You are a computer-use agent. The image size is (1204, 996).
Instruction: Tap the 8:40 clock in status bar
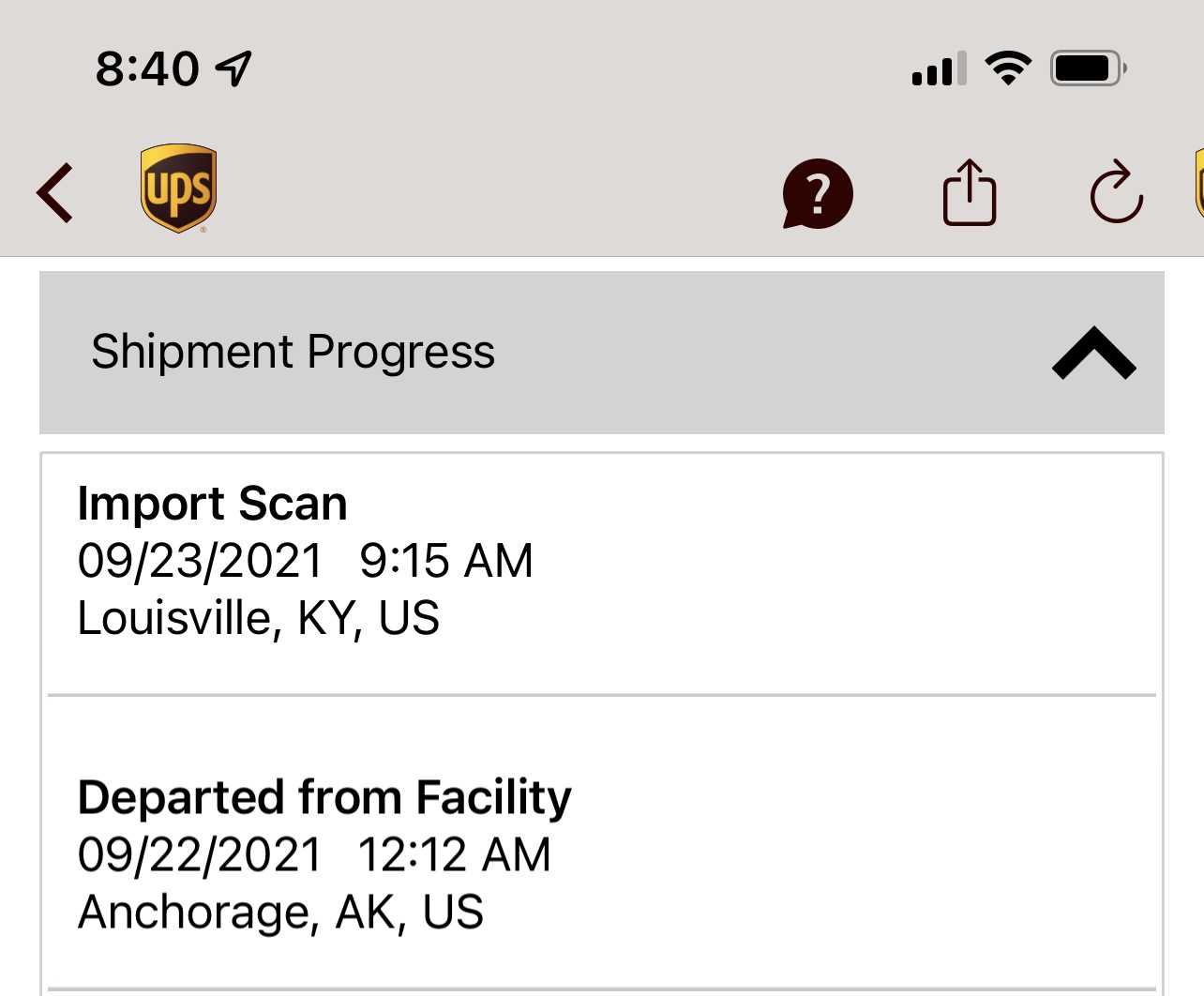pos(147,68)
